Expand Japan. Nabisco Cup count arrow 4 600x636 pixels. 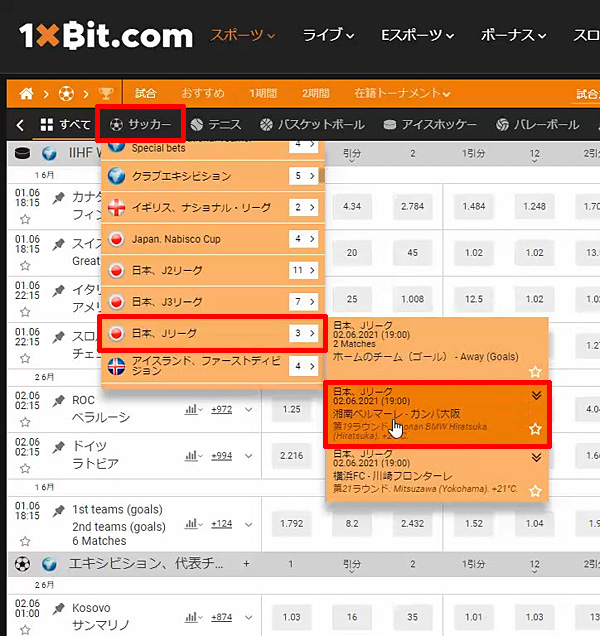coord(304,239)
